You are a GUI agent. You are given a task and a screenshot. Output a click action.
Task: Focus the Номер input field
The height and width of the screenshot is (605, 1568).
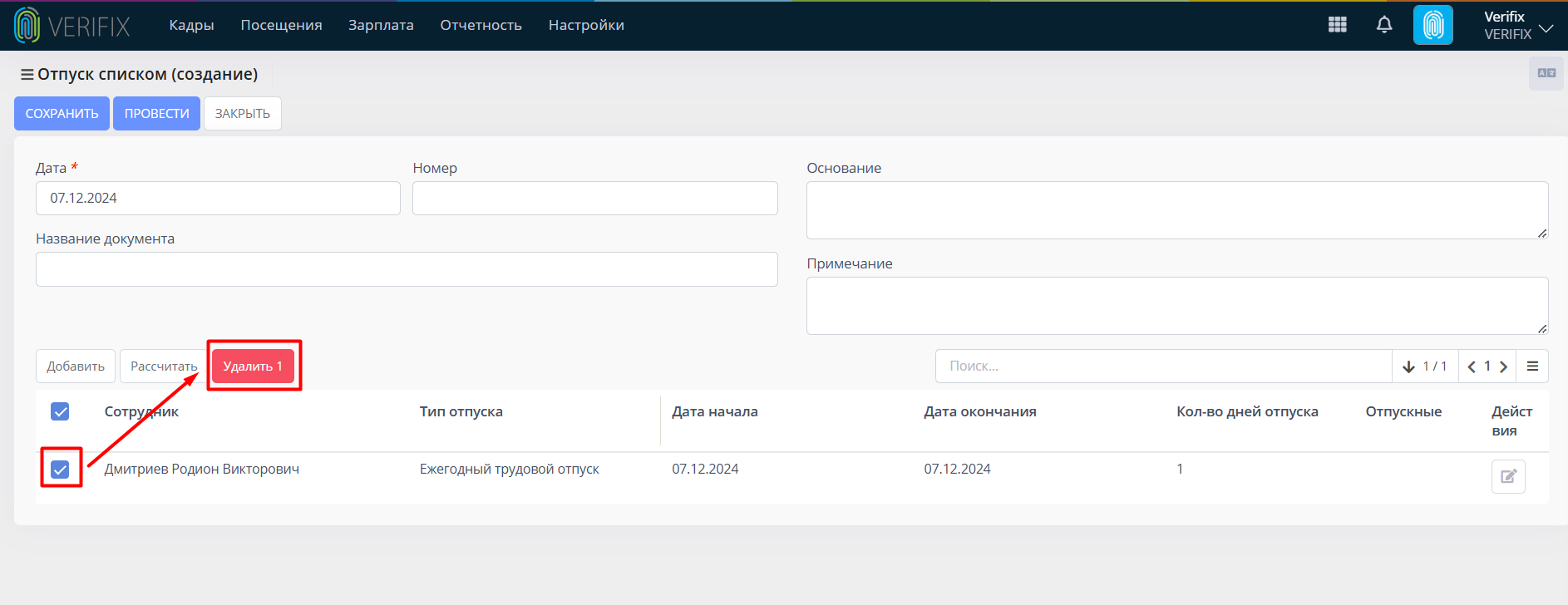595,199
